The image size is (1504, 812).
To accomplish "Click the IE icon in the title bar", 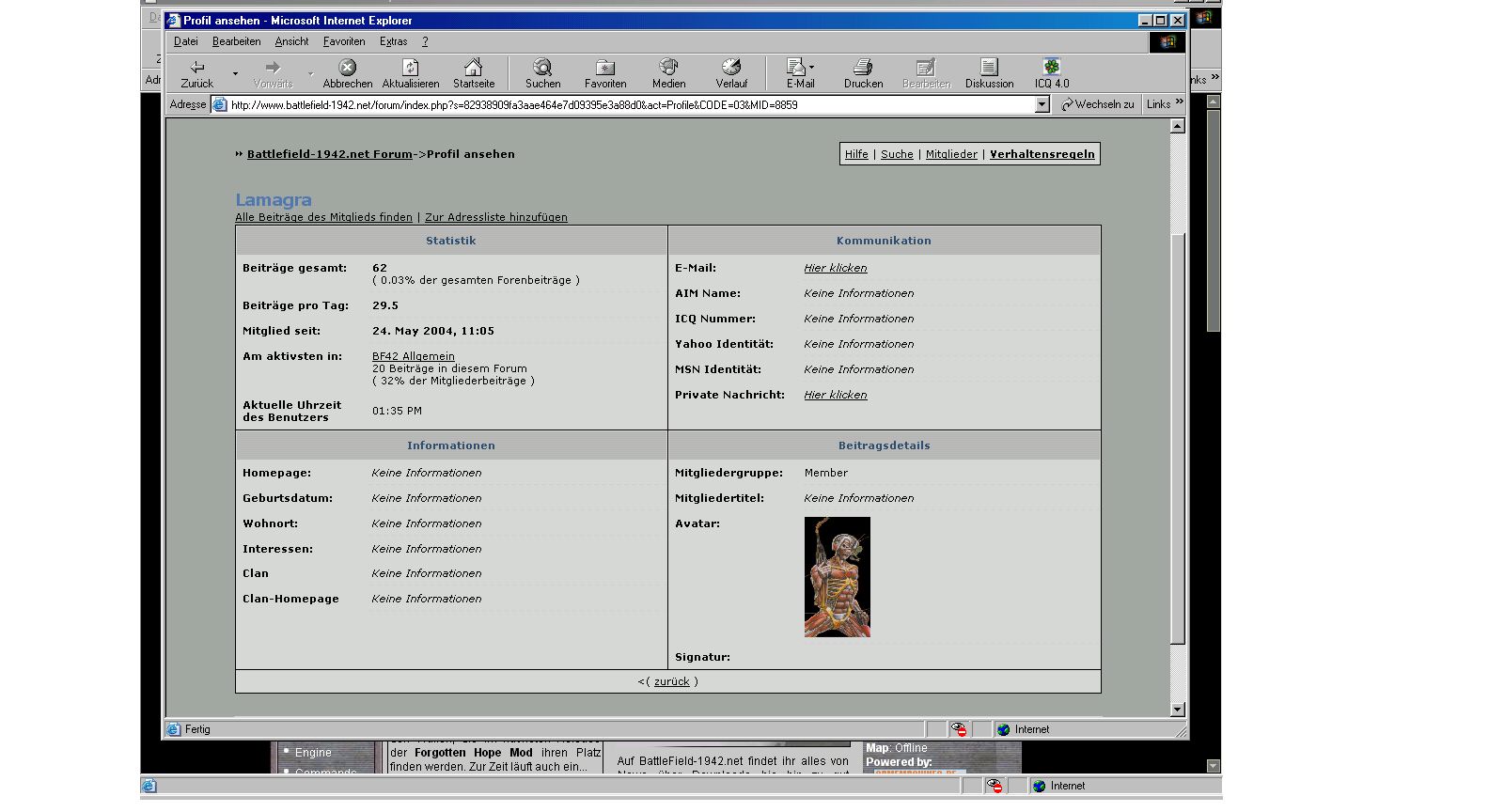I will [173, 21].
